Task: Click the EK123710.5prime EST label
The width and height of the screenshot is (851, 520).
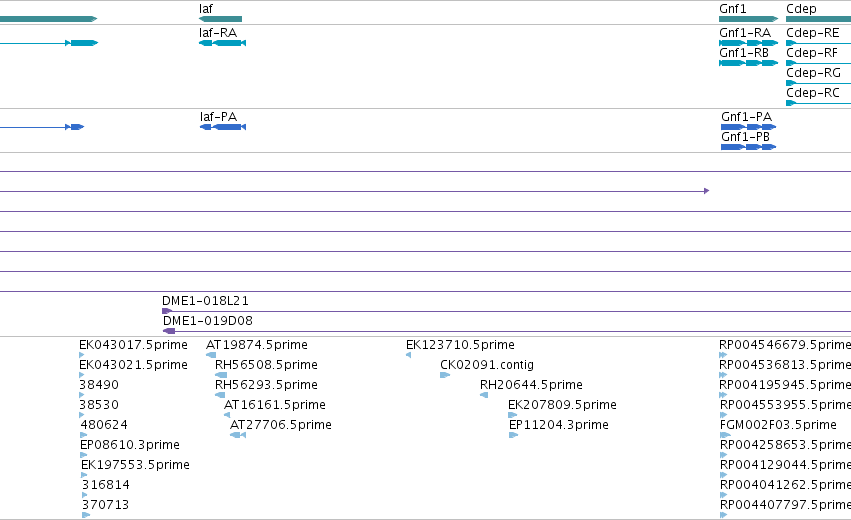Action: point(460,345)
